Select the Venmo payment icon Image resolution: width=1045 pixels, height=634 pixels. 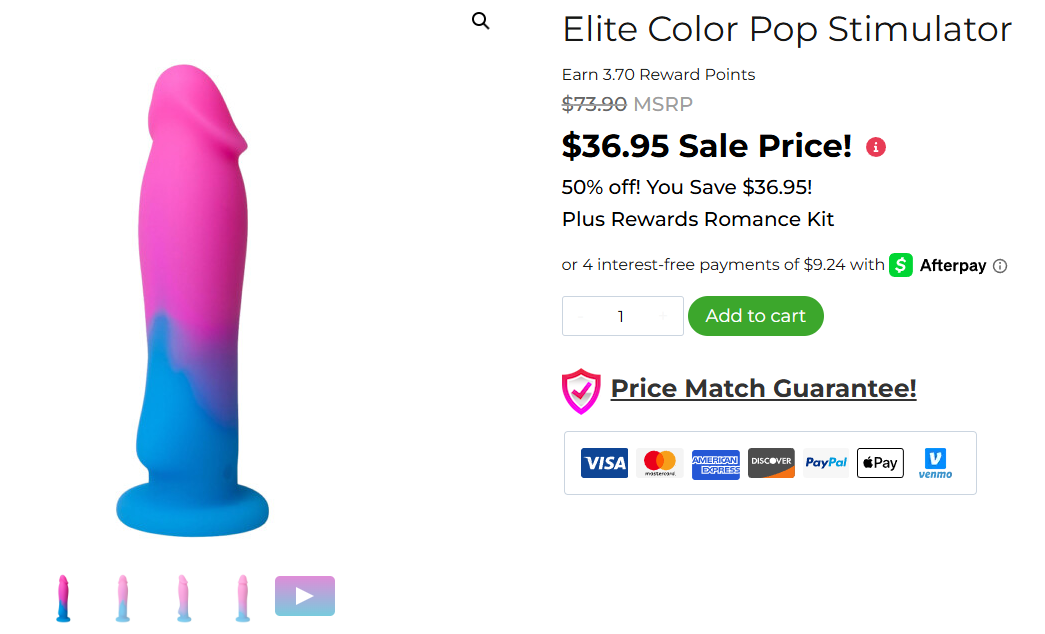pos(935,463)
